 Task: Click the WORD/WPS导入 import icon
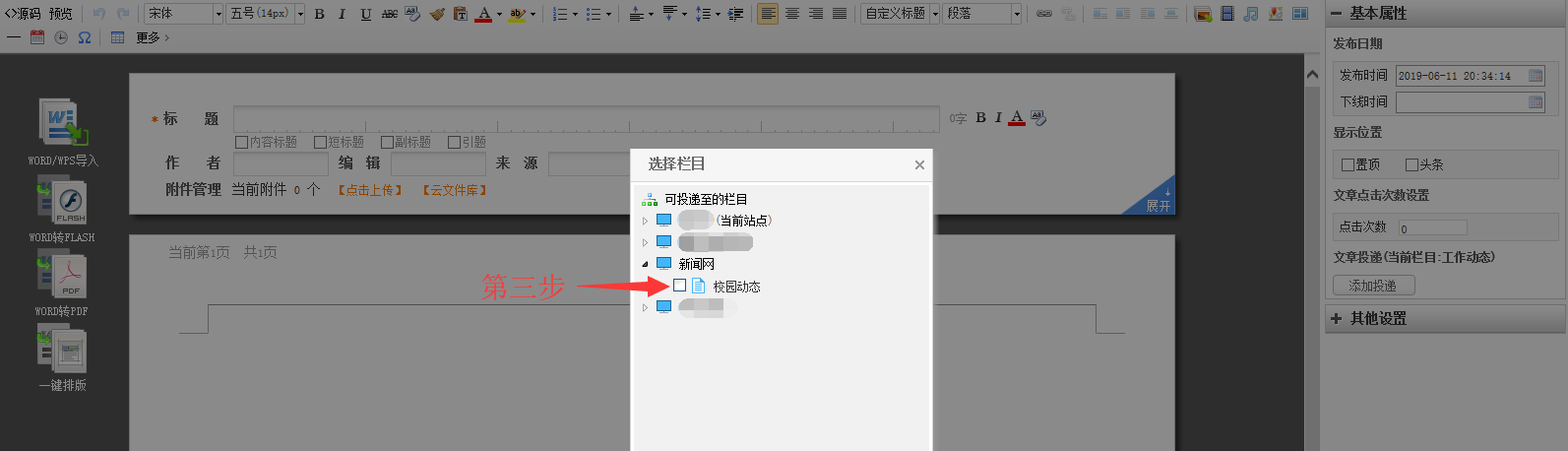tap(63, 123)
